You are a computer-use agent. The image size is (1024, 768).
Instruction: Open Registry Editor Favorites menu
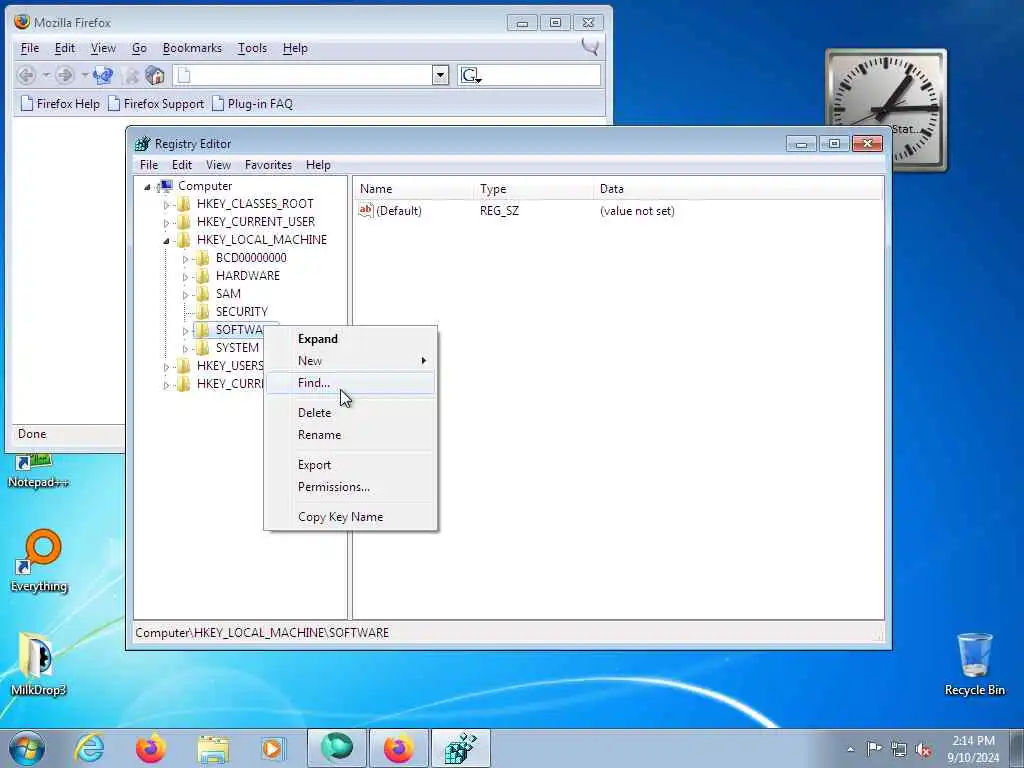(x=268, y=165)
